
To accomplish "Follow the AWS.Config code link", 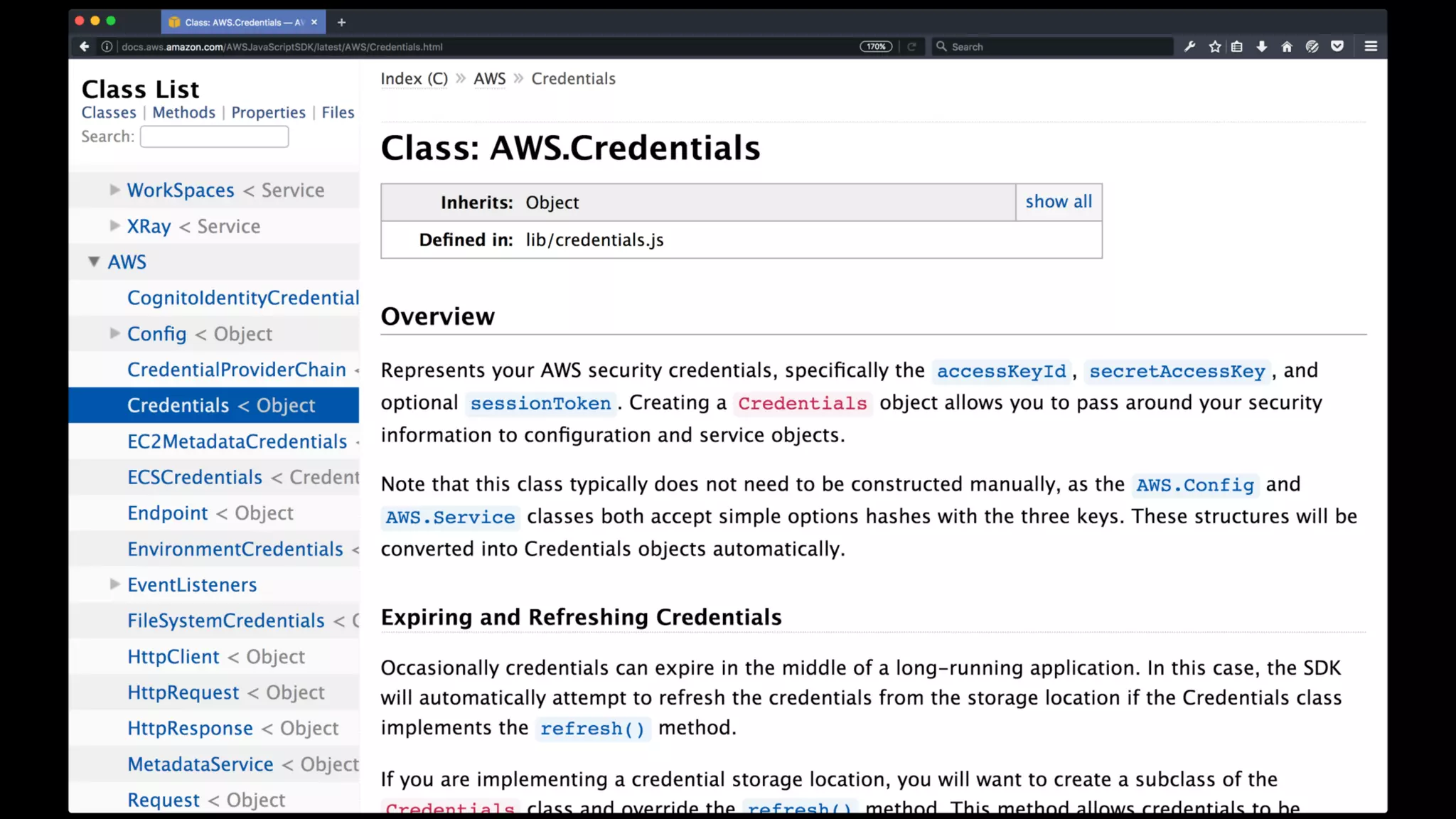I will [1195, 485].
